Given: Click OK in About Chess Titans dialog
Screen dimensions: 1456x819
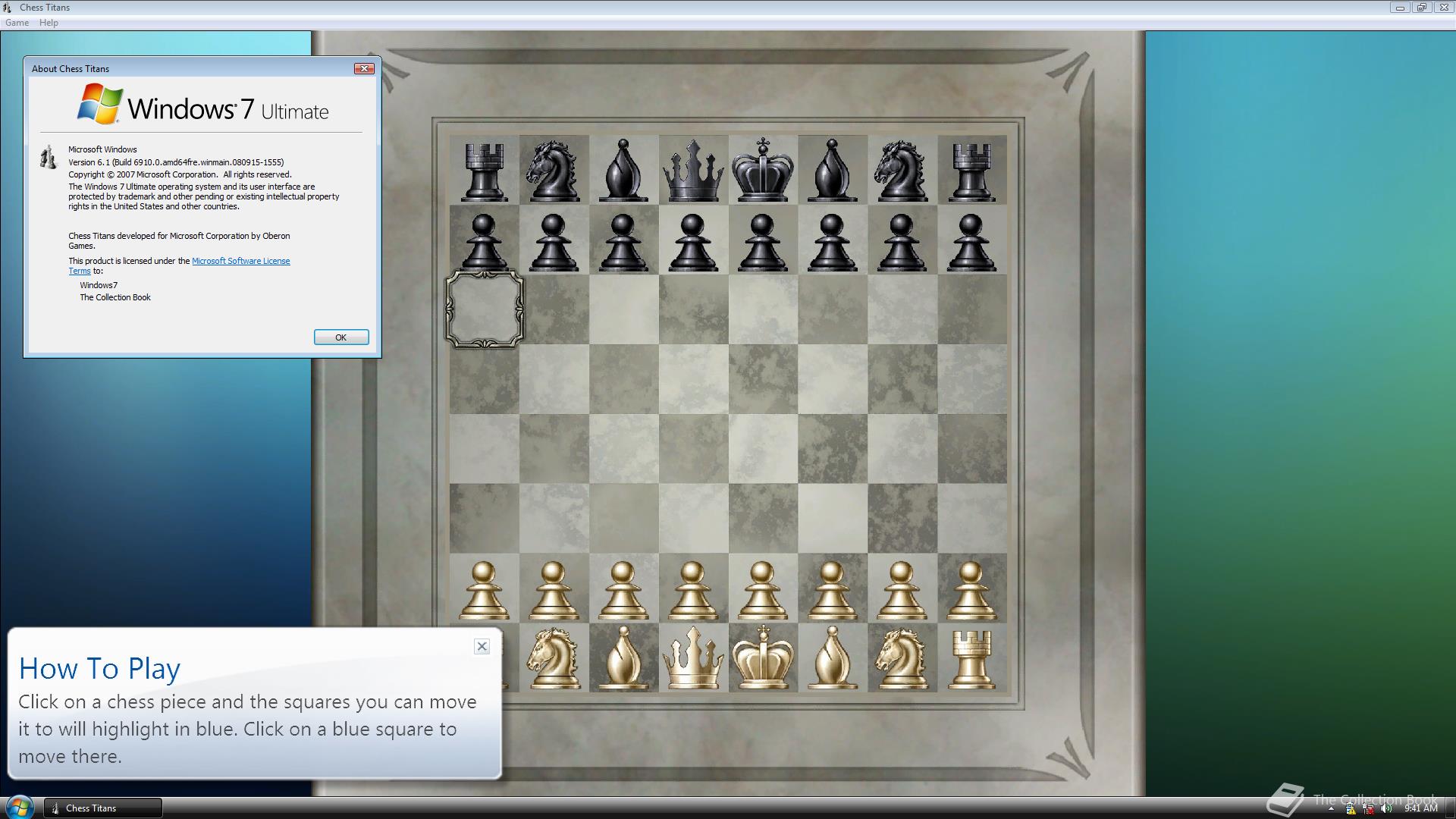Looking at the screenshot, I should 341,337.
